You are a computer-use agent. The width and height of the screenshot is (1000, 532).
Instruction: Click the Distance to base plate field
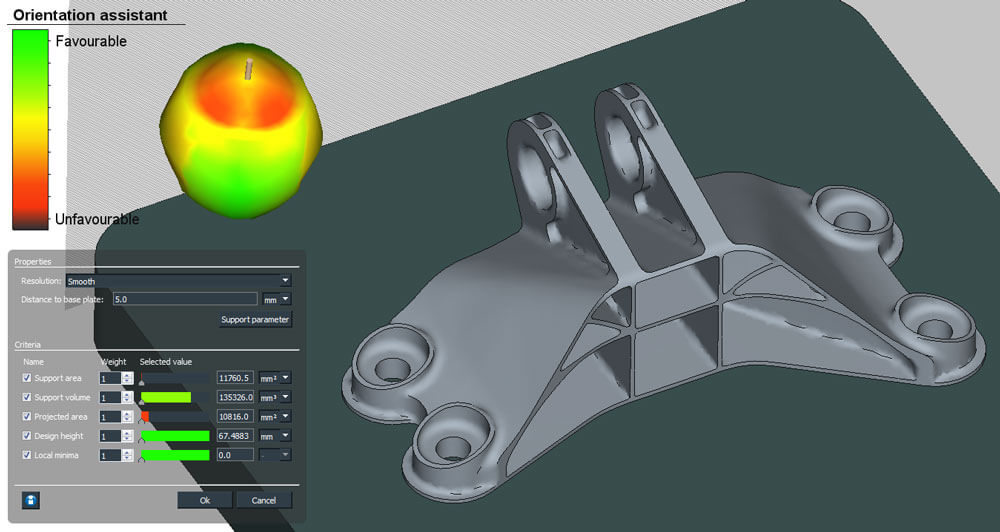click(x=185, y=299)
